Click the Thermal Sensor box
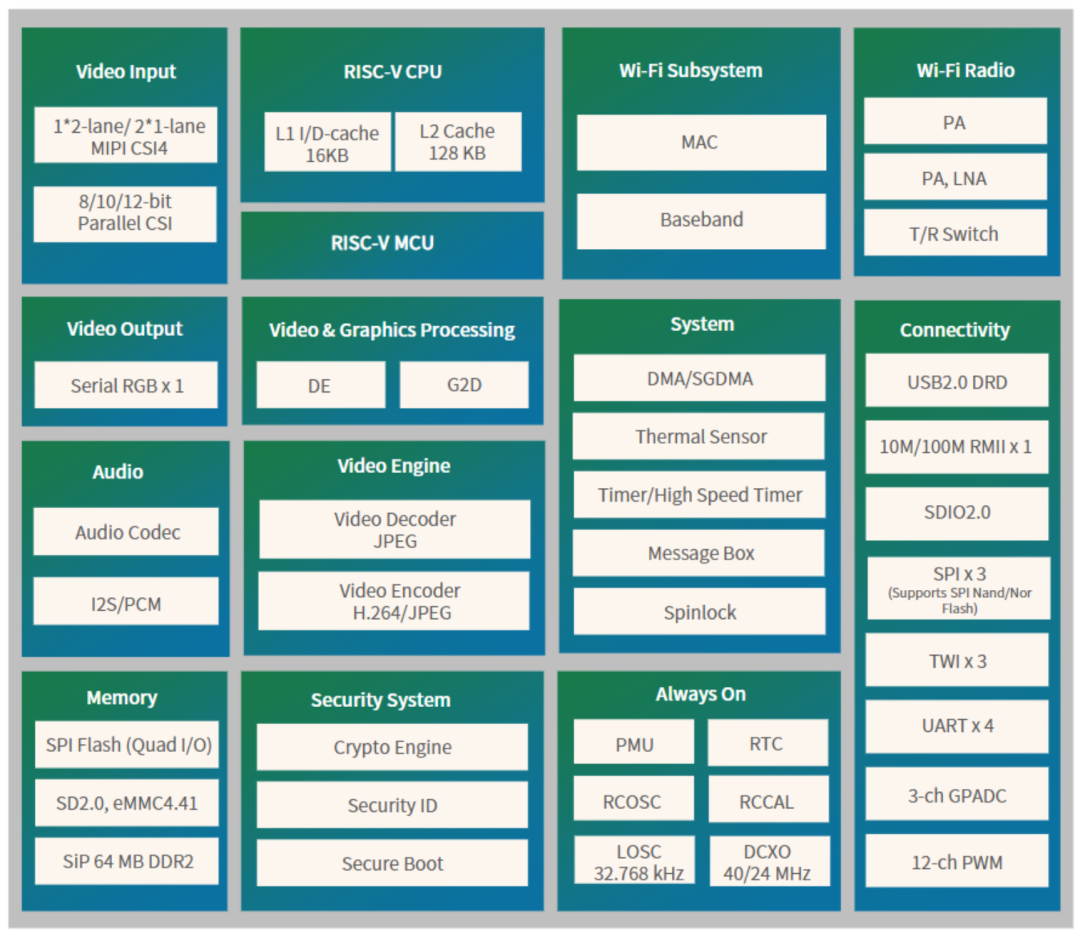1080x936 pixels. pos(700,436)
